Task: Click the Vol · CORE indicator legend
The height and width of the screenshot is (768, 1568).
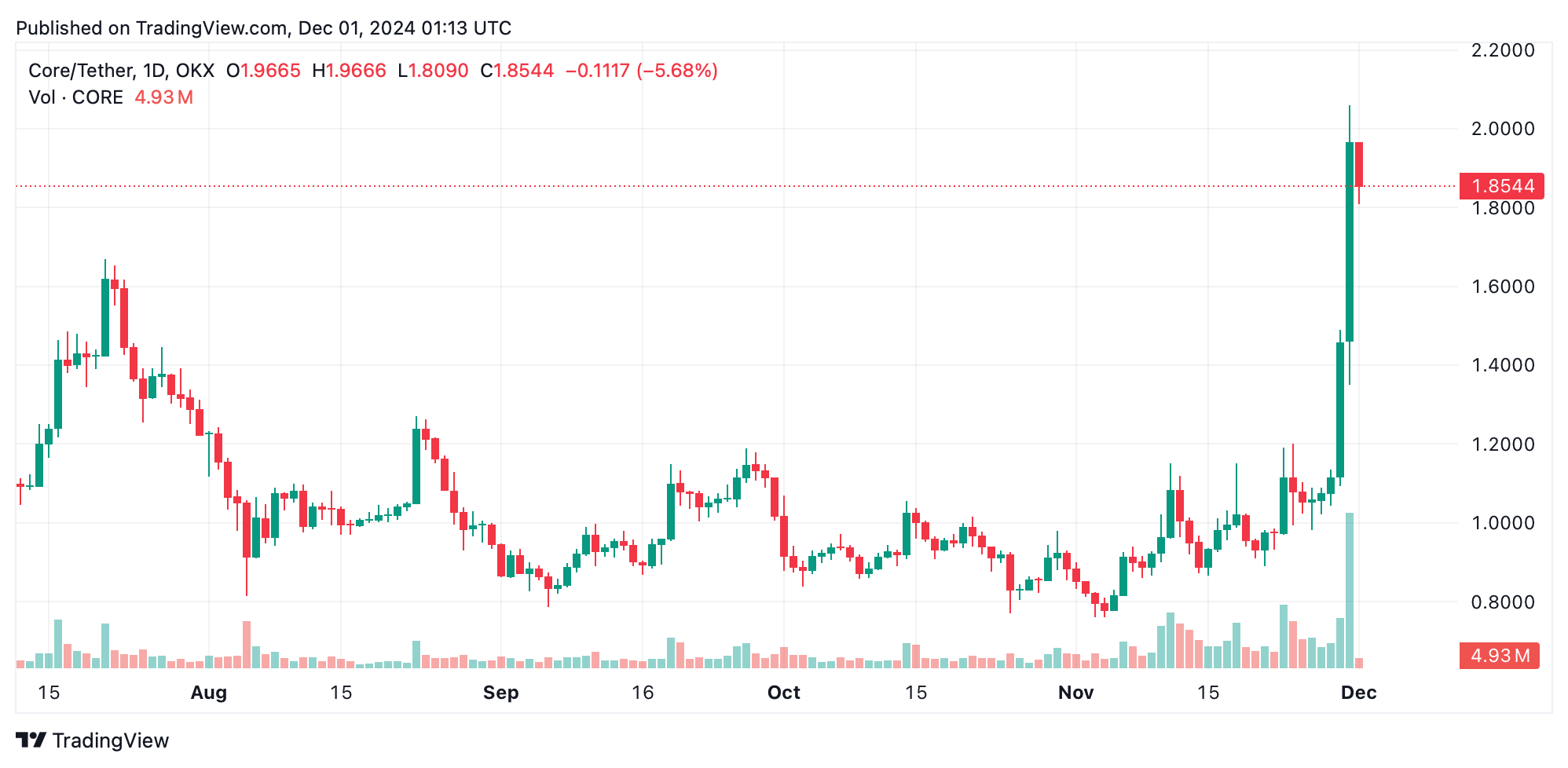Action: click(x=75, y=97)
